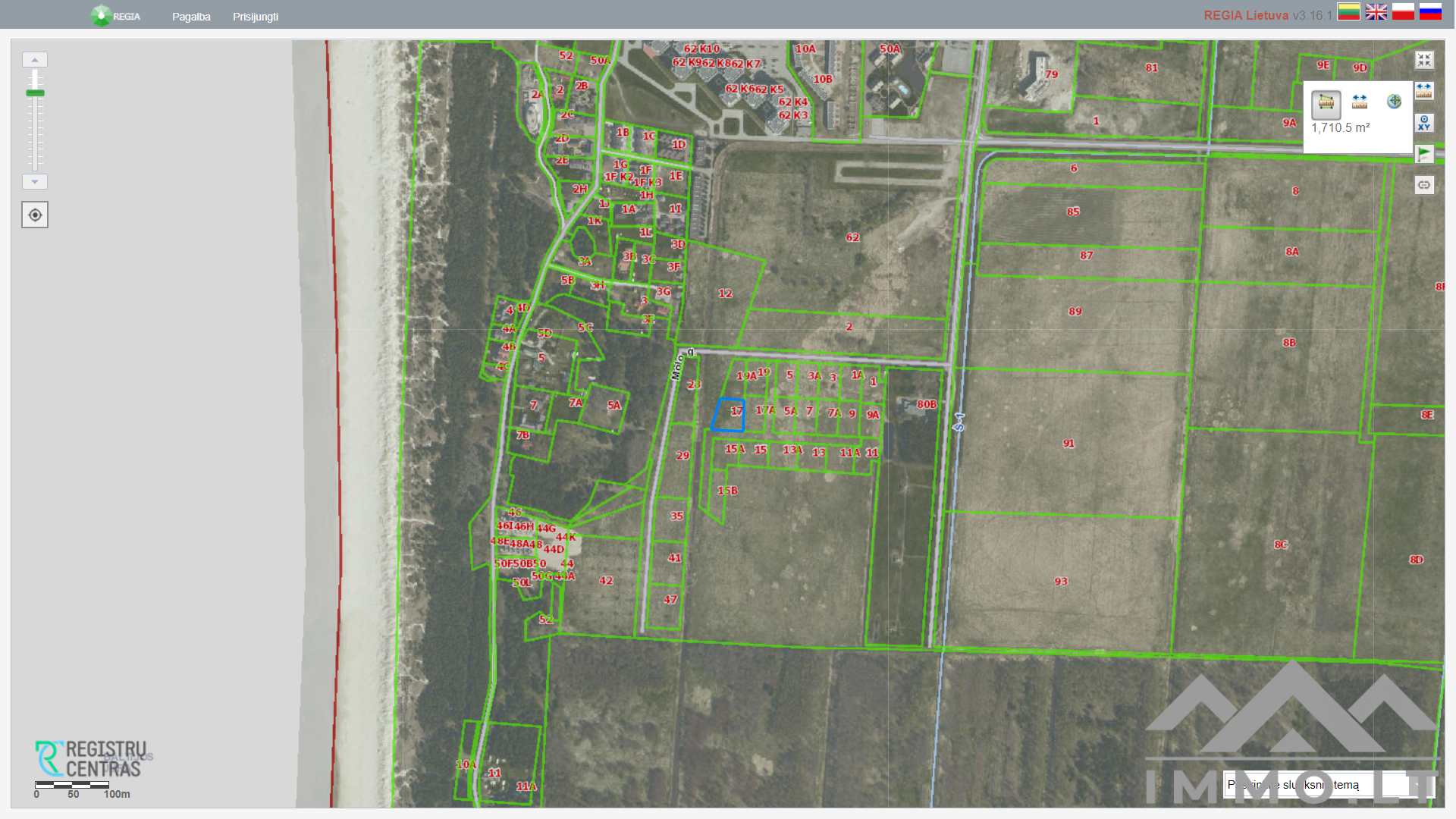Click parcel label 87 on the map

(x=1087, y=256)
